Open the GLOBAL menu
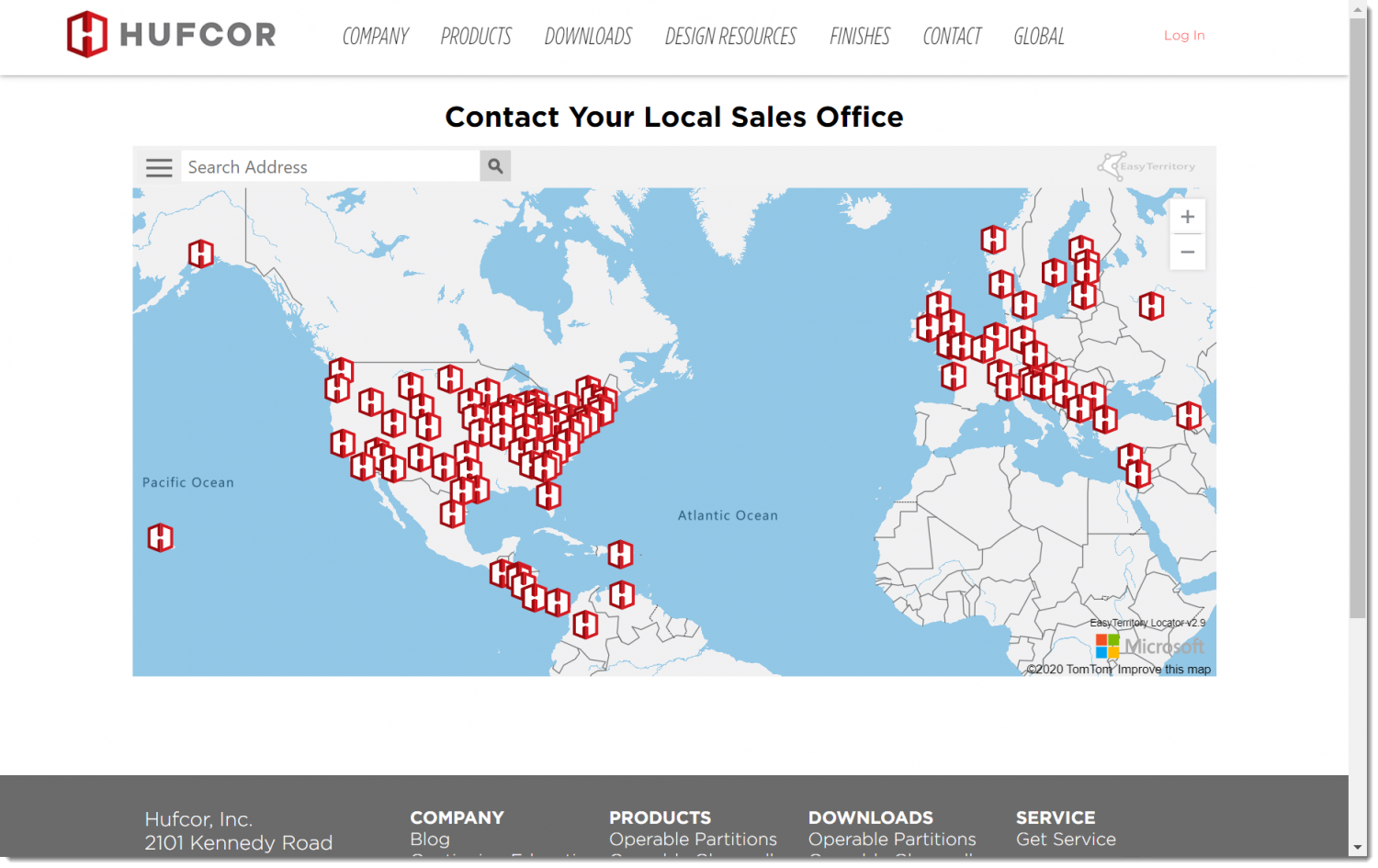1378x868 pixels. (1038, 36)
